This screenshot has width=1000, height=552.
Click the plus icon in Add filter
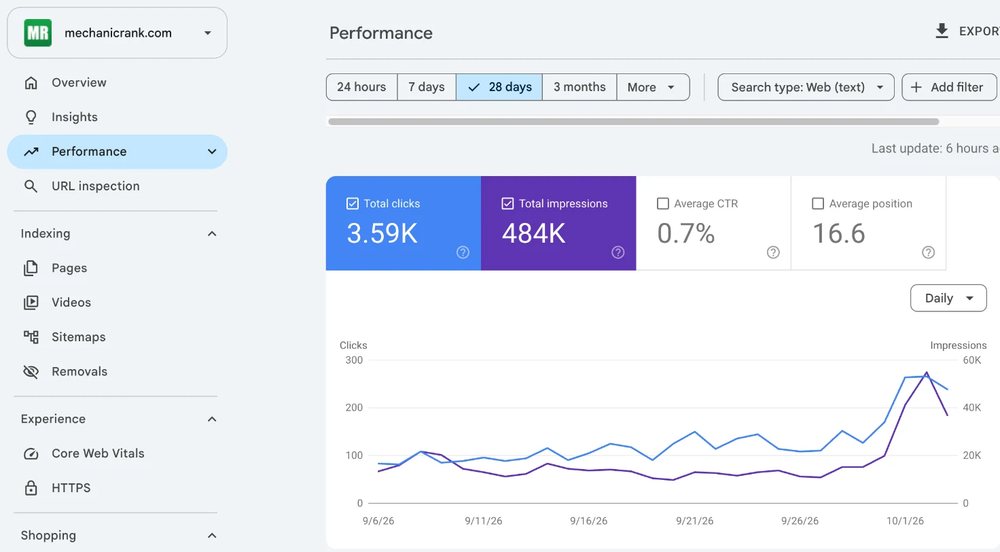916,87
